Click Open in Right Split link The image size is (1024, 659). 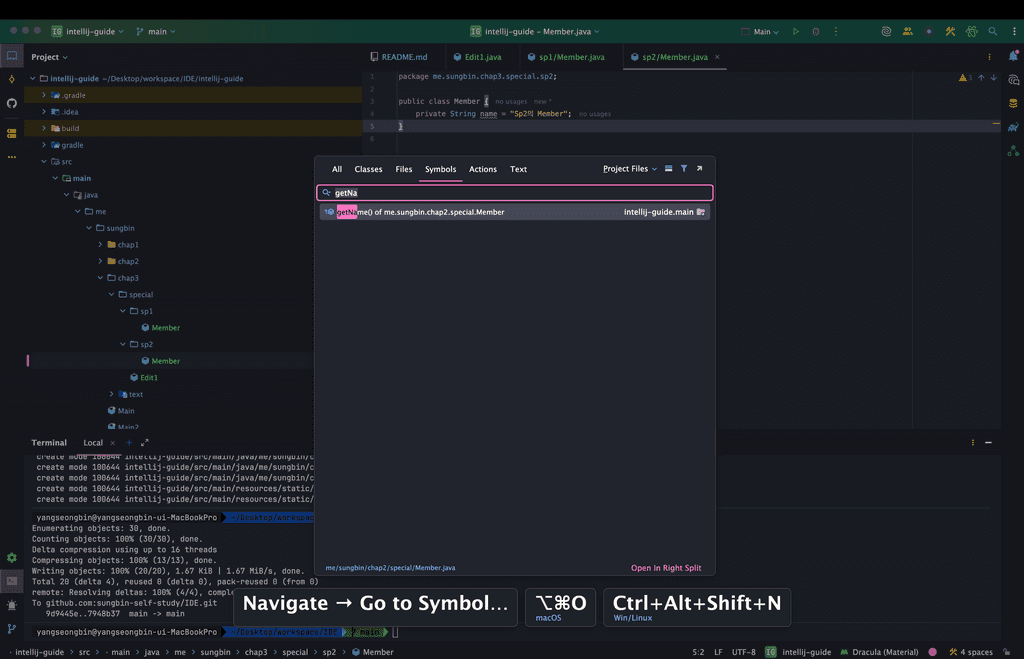click(665, 568)
